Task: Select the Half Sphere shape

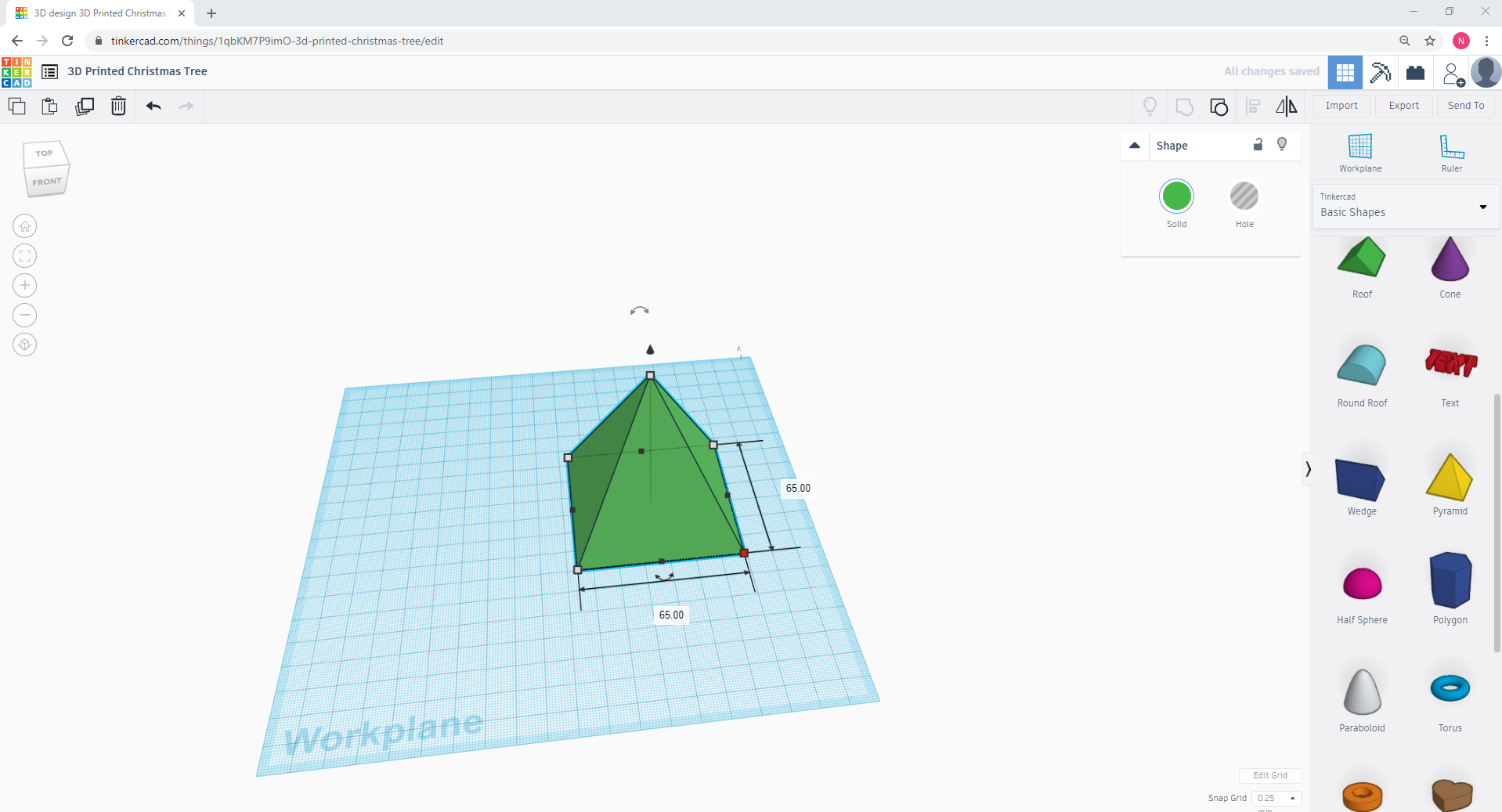Action: (x=1361, y=583)
